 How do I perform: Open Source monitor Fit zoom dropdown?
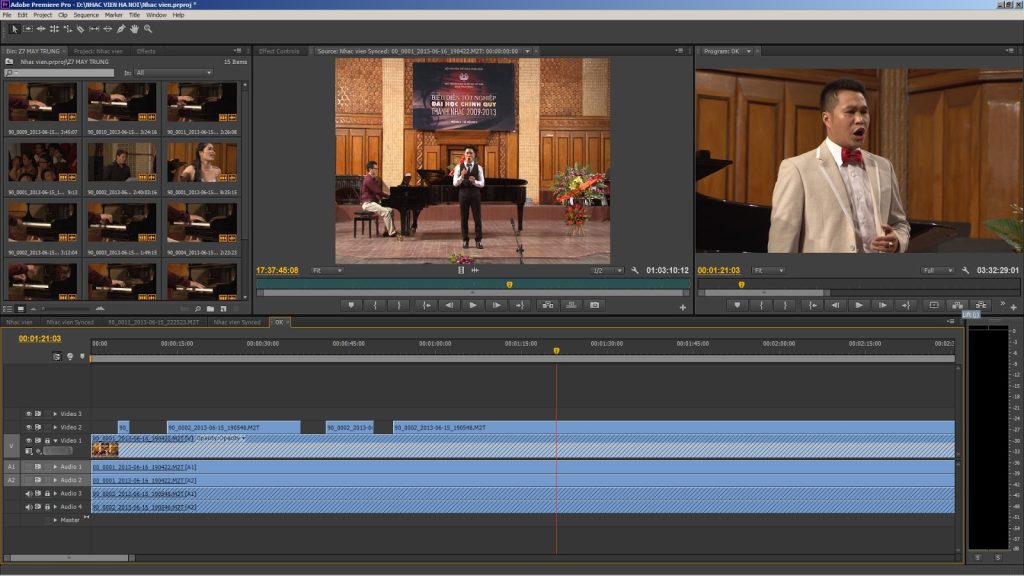[x=326, y=270]
